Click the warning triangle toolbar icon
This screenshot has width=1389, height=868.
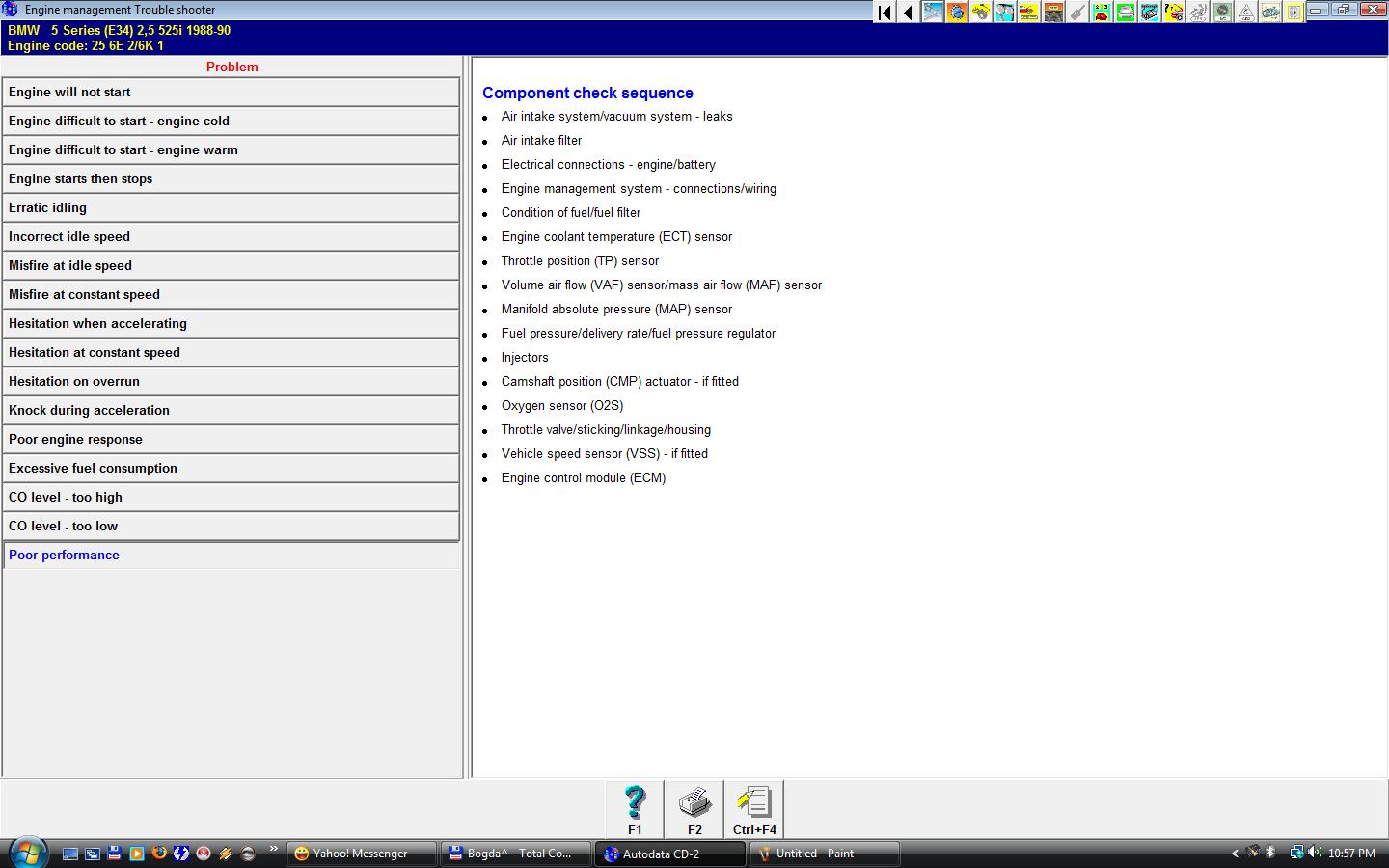[1246, 13]
